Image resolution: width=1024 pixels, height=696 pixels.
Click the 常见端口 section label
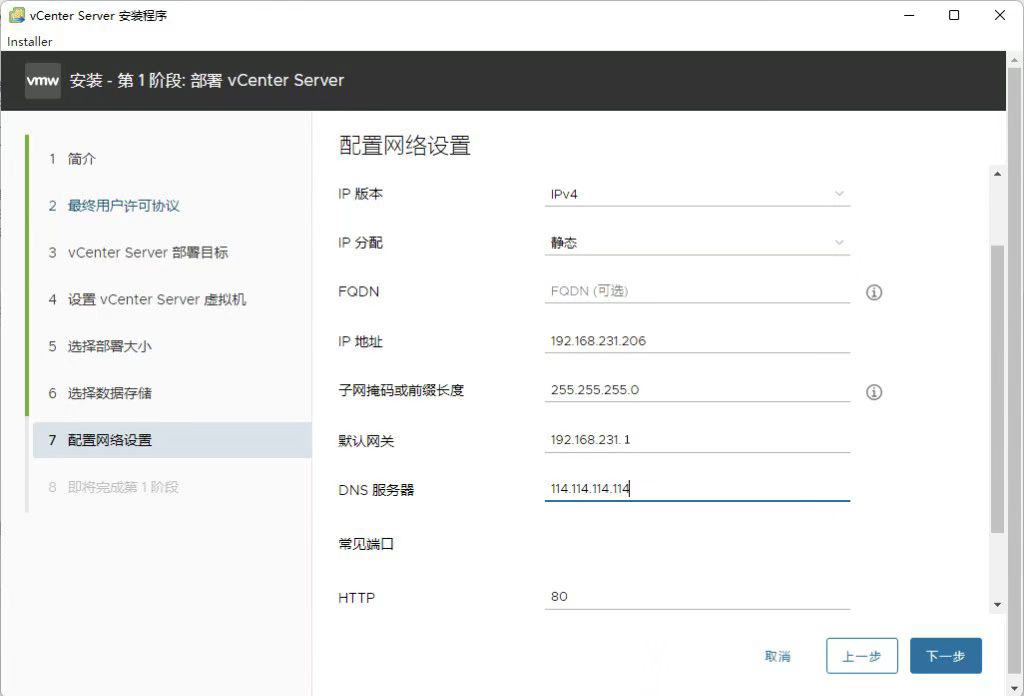tap(366, 544)
